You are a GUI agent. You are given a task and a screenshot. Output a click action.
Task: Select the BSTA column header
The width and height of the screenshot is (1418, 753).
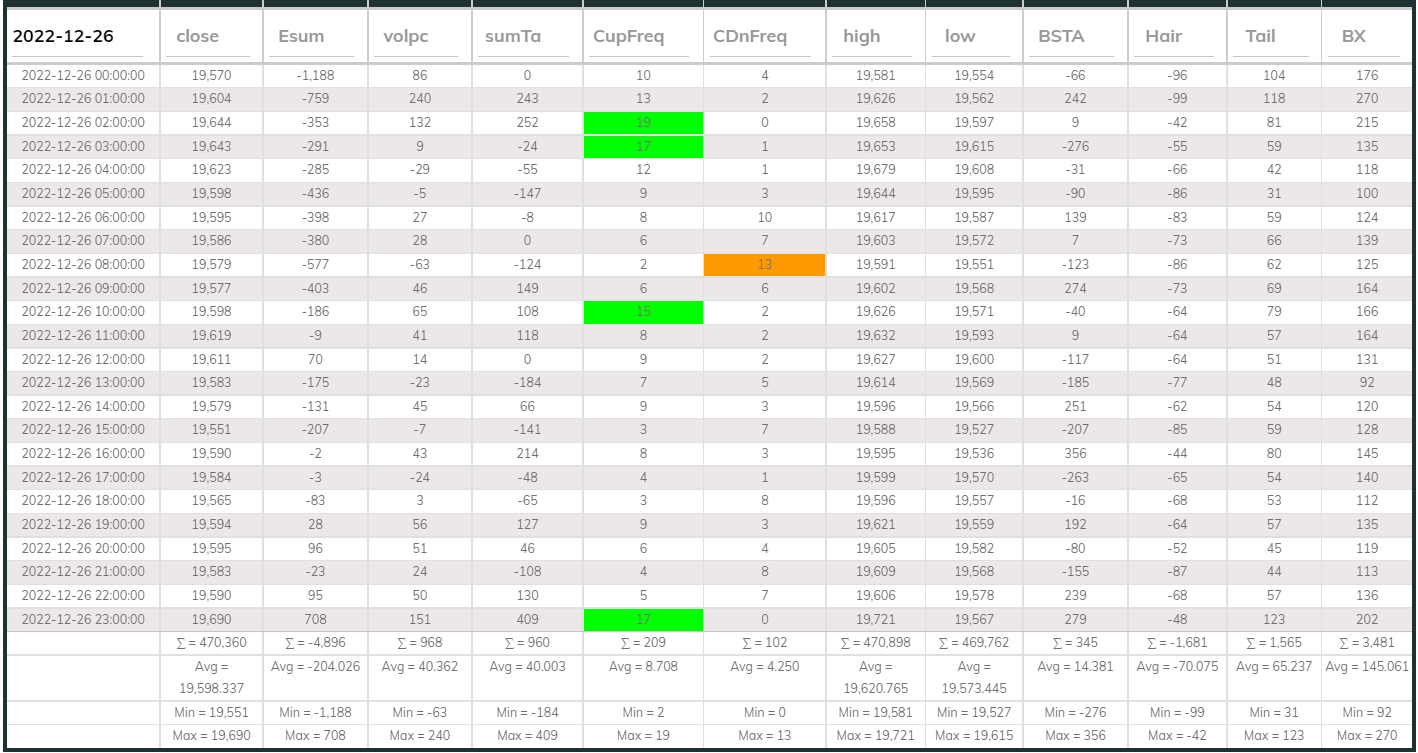(x=1061, y=37)
